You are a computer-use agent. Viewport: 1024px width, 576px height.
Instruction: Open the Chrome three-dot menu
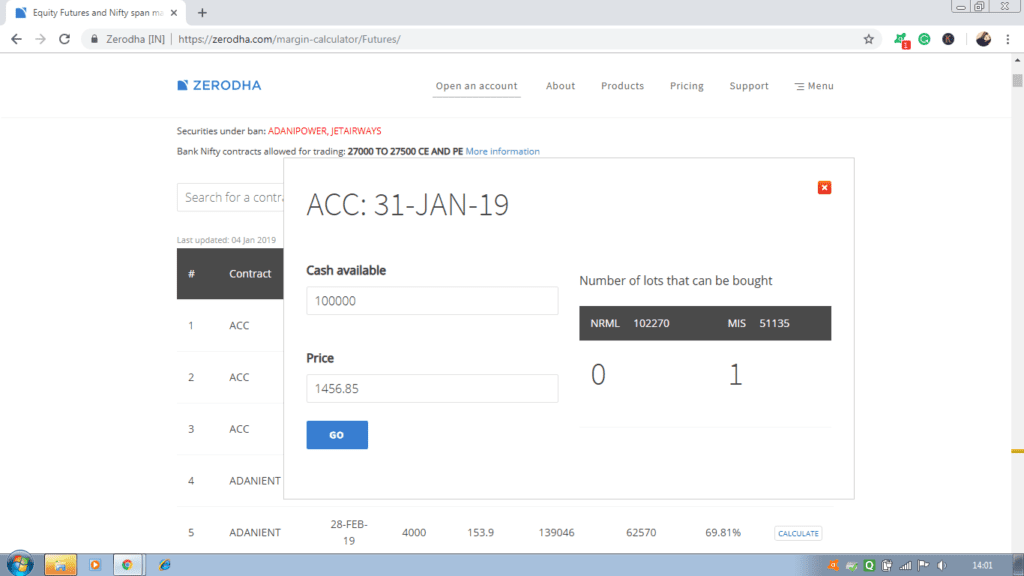click(1006, 38)
